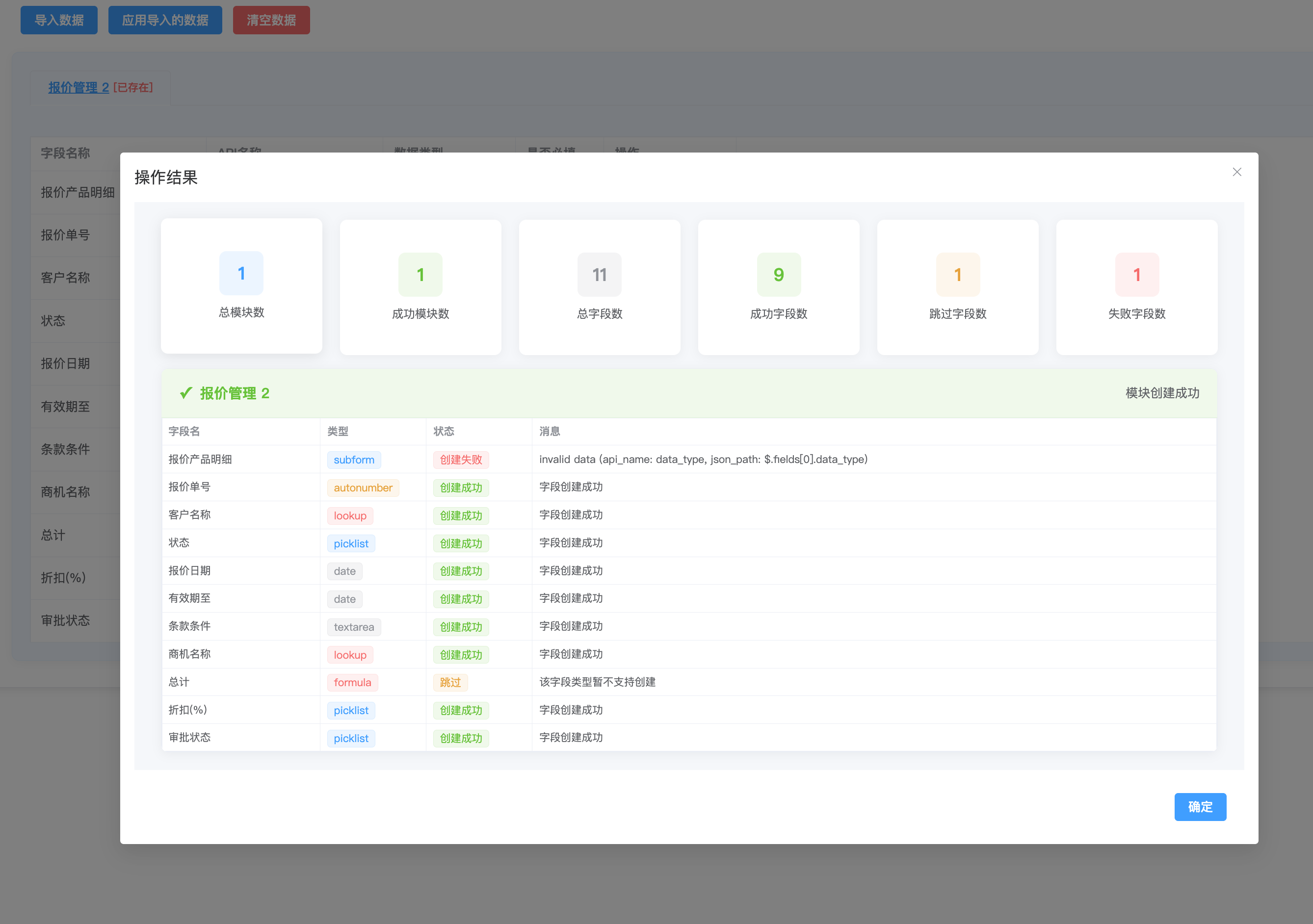The height and width of the screenshot is (924, 1313).
Task: Click the autonumber type tag
Action: (363, 488)
